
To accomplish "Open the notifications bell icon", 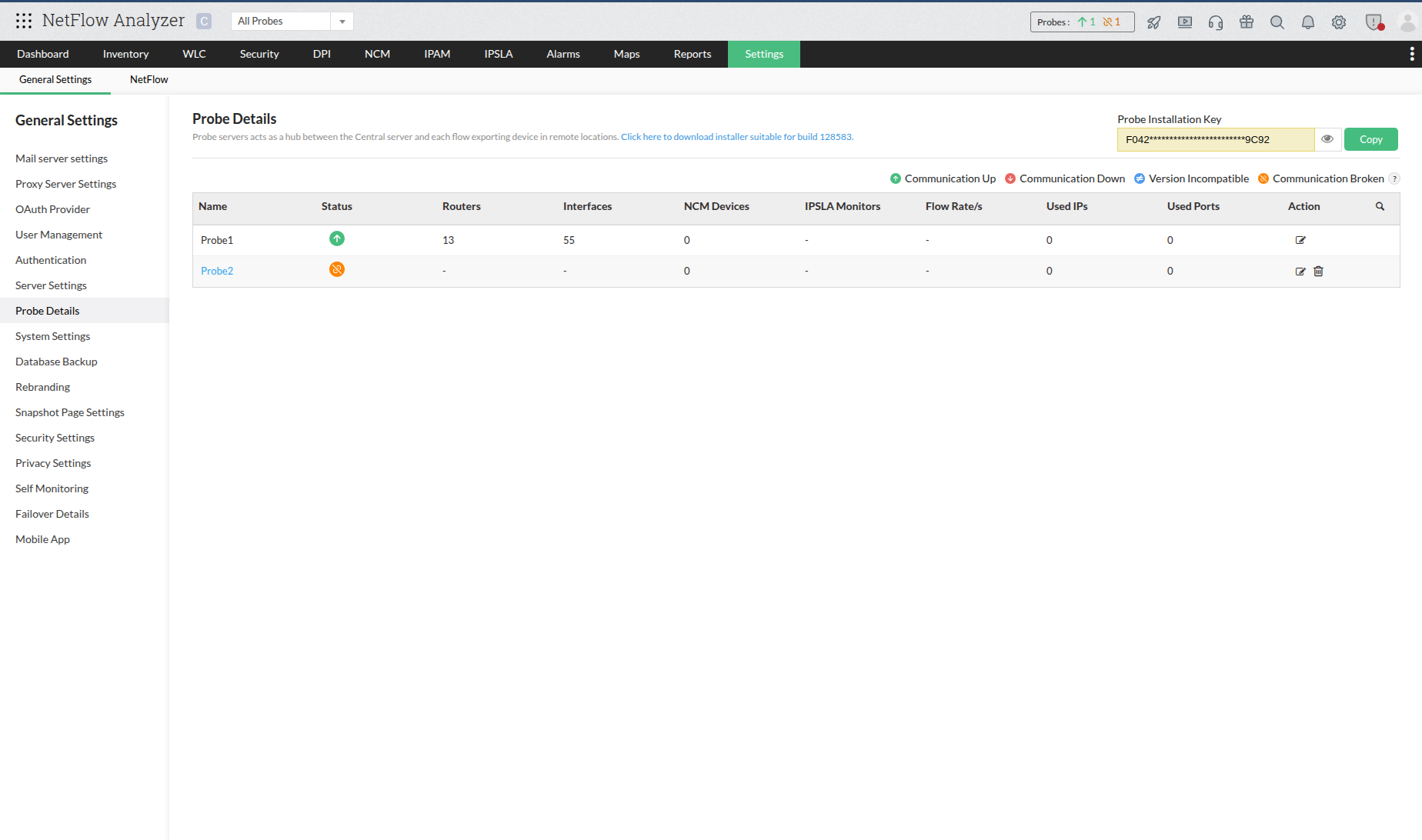I will click(x=1307, y=22).
